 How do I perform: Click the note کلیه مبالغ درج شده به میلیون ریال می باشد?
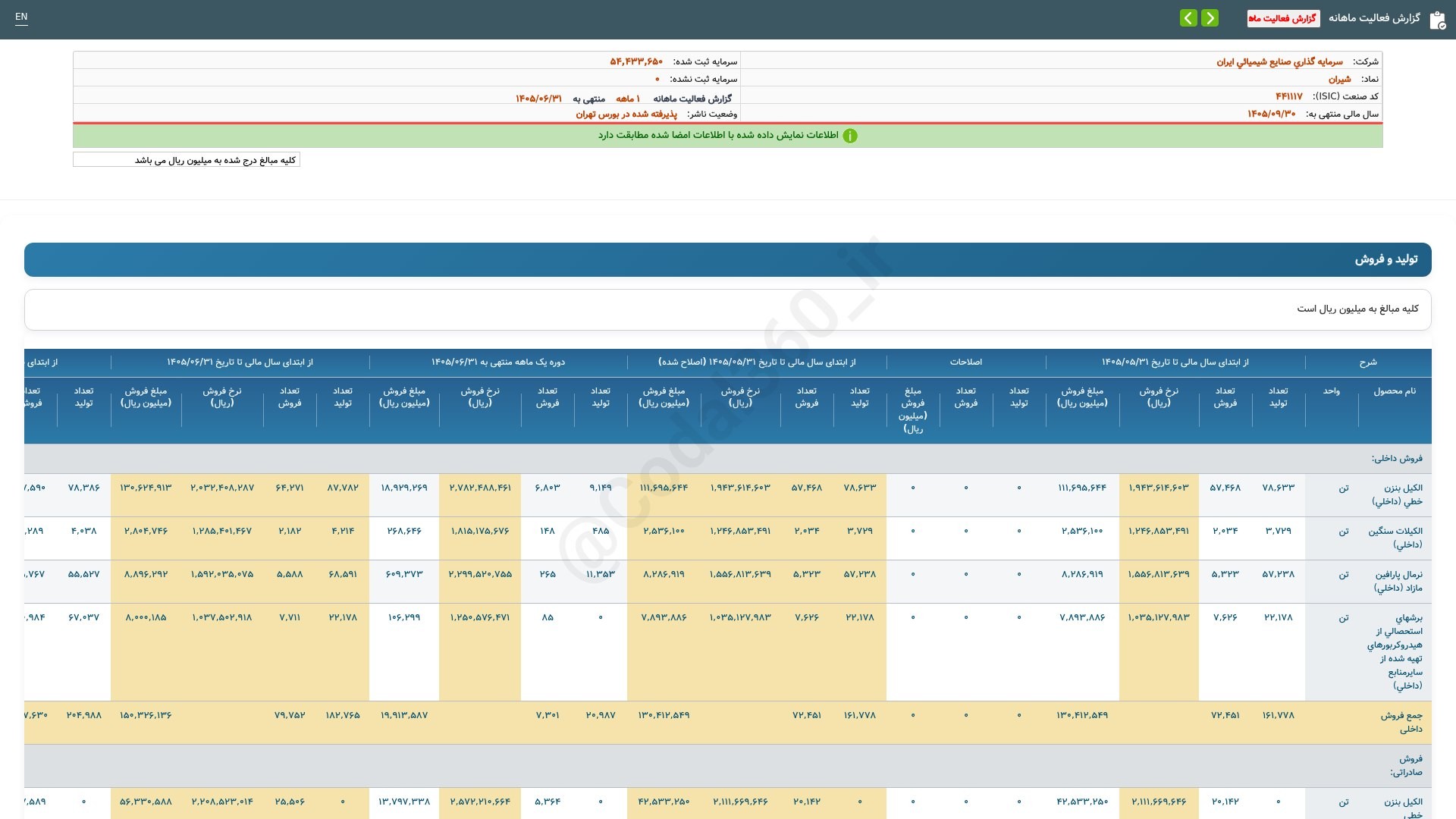pyautogui.click(x=215, y=160)
